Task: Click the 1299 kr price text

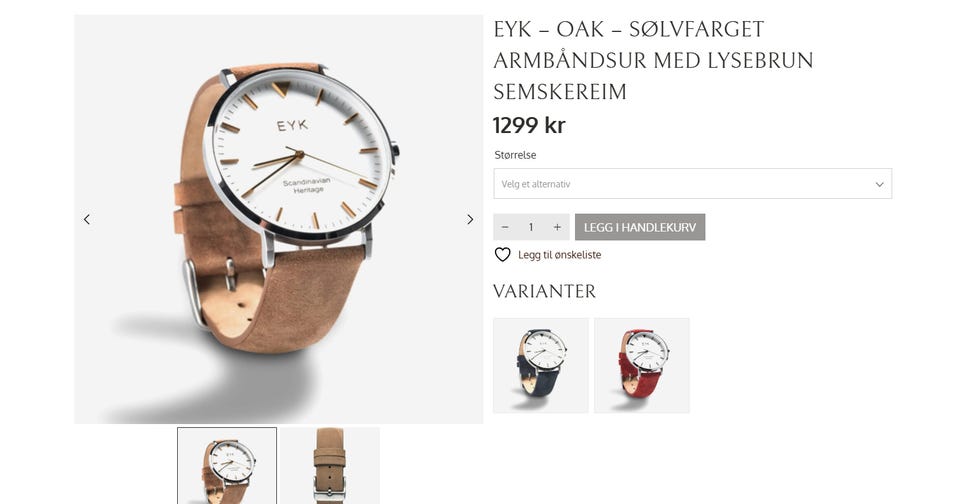Action: pos(529,126)
